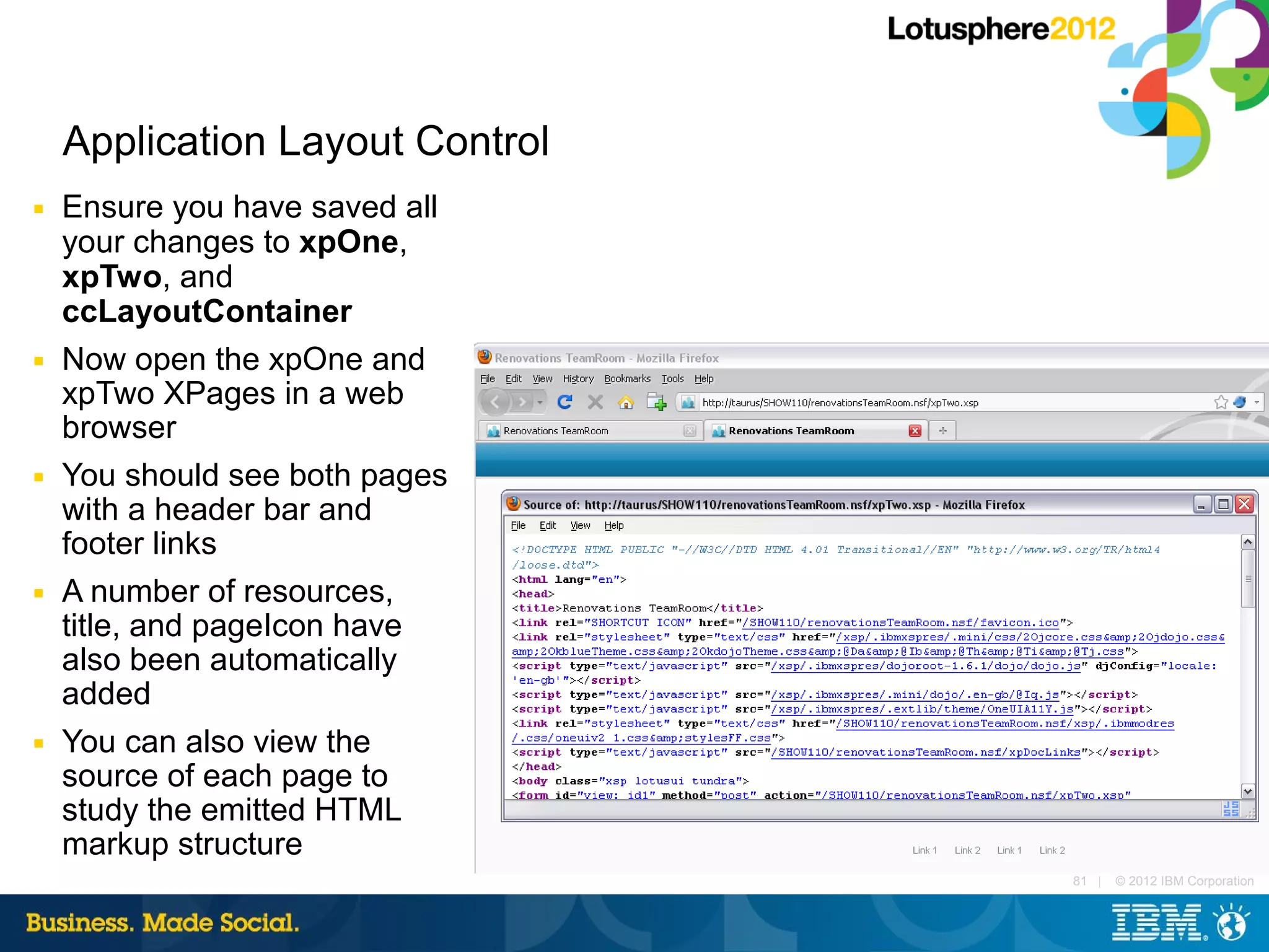Viewport: 1269px width, 952px height.
Task: Open the File menu in main Firefox window
Action: [488, 378]
